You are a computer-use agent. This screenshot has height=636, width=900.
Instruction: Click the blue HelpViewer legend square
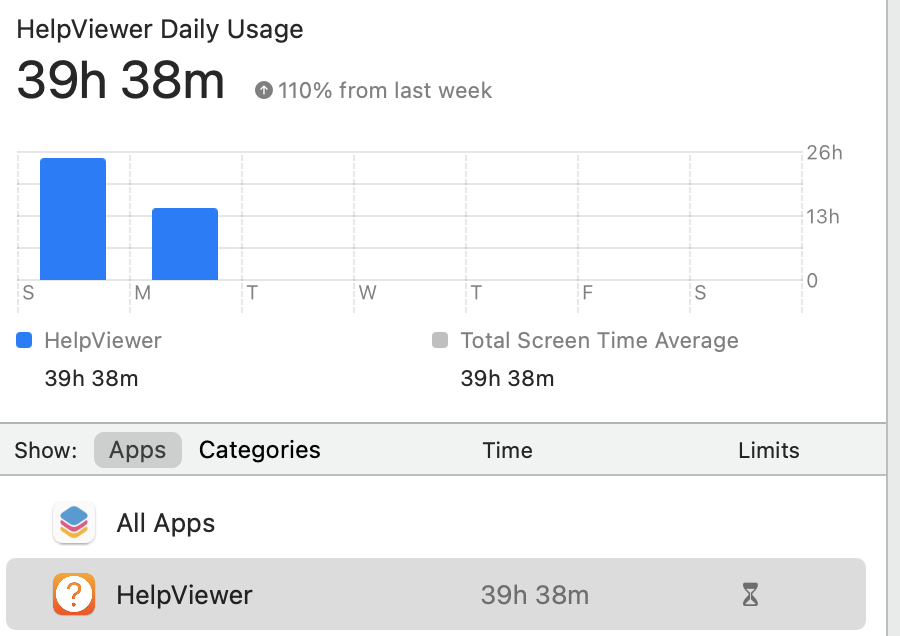[25, 340]
